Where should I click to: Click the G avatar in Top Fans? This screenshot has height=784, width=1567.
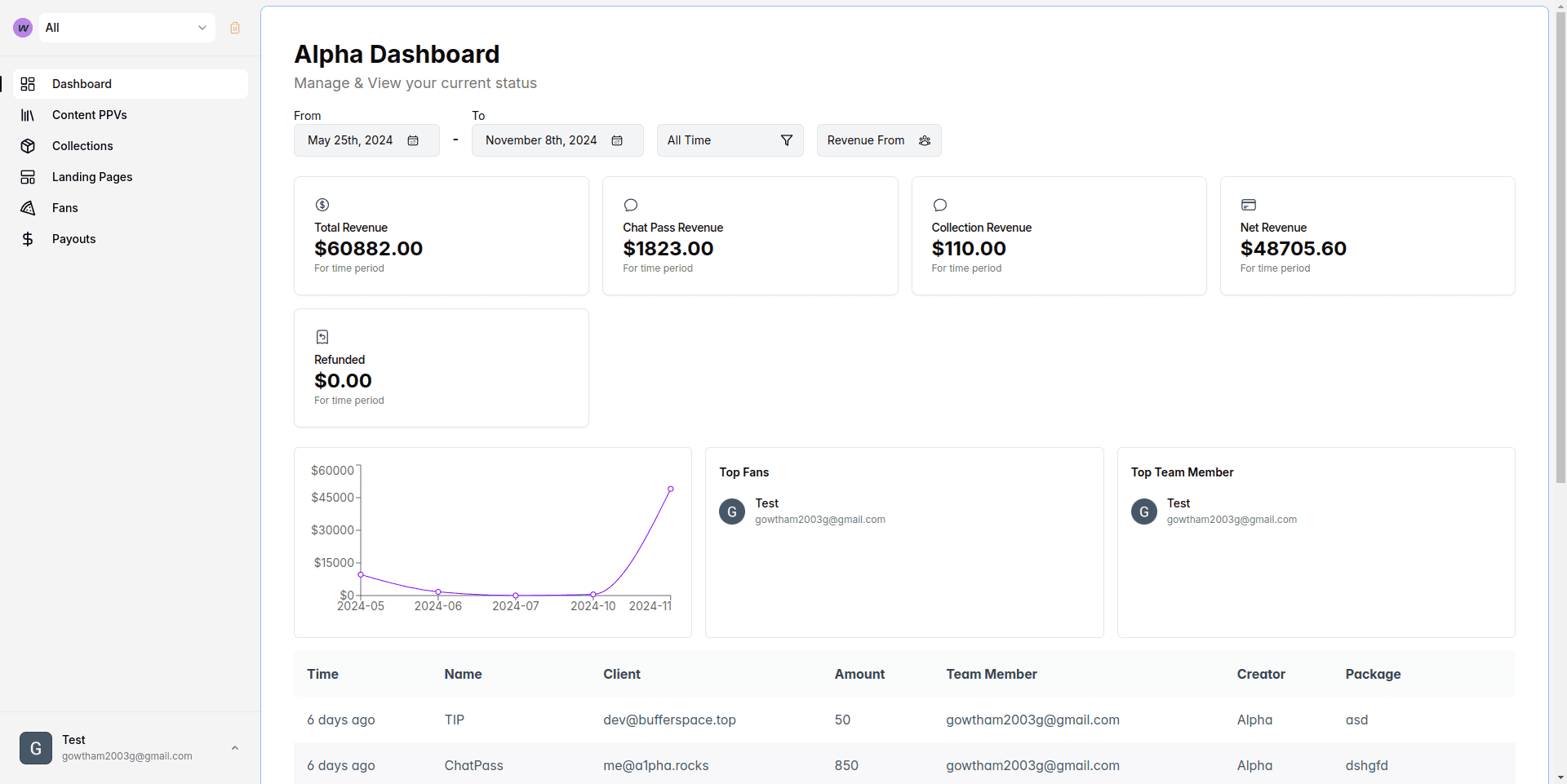(x=732, y=512)
